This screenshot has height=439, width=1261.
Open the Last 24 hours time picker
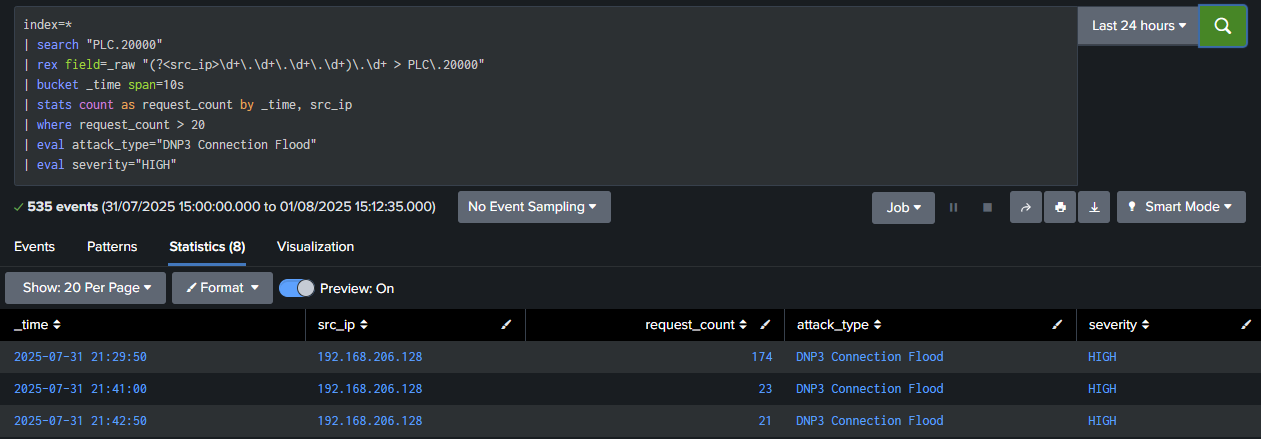[1139, 25]
